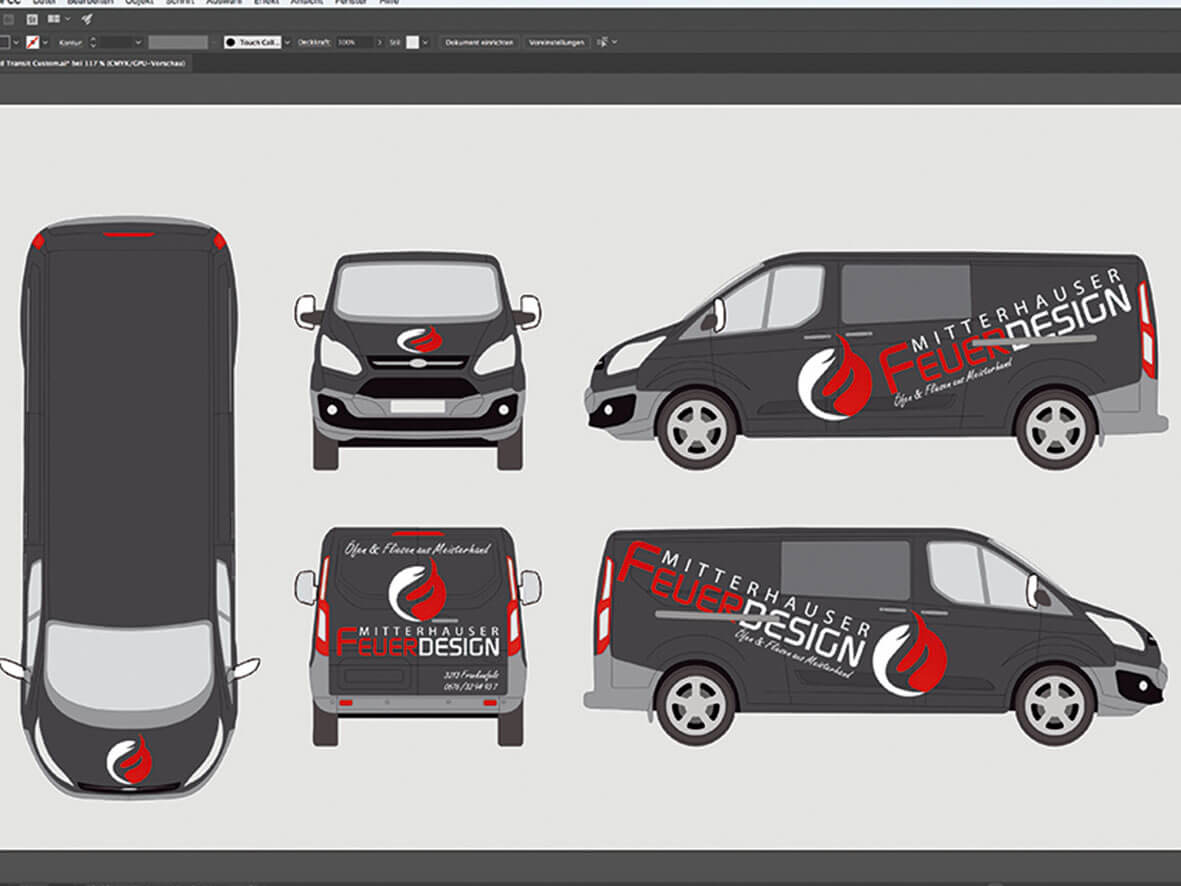Select the Touch Call. brush definition box

click(252, 43)
